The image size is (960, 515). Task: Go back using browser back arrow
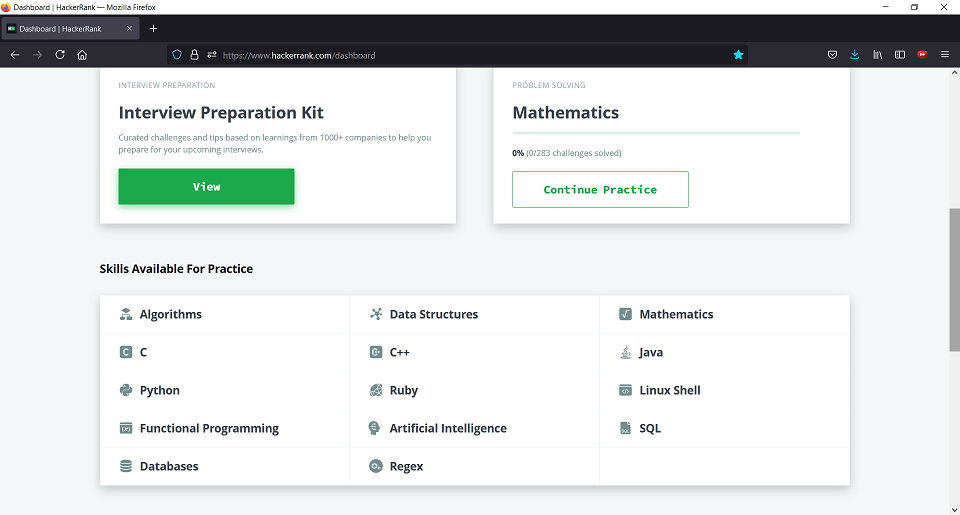[15, 55]
